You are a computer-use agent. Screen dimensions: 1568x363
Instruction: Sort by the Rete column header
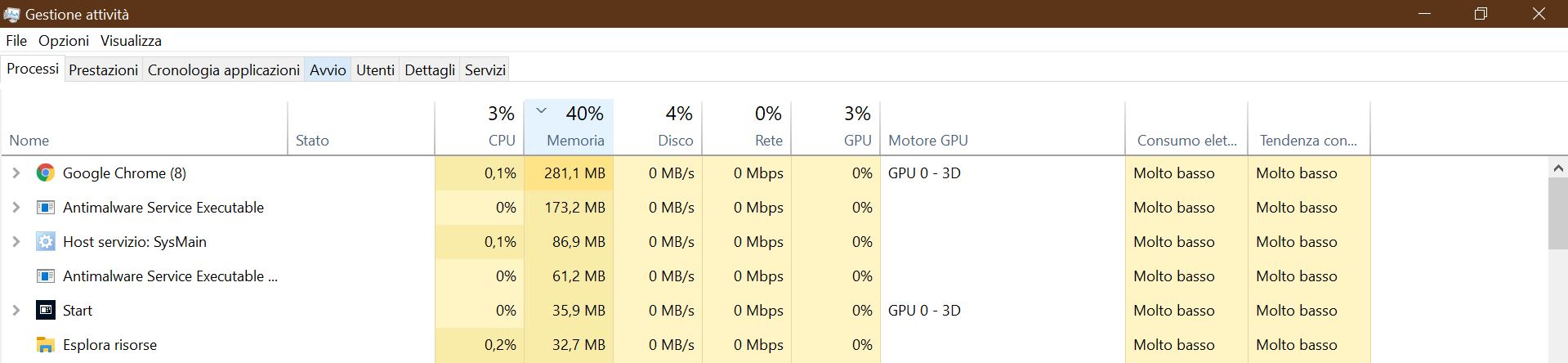[746, 128]
